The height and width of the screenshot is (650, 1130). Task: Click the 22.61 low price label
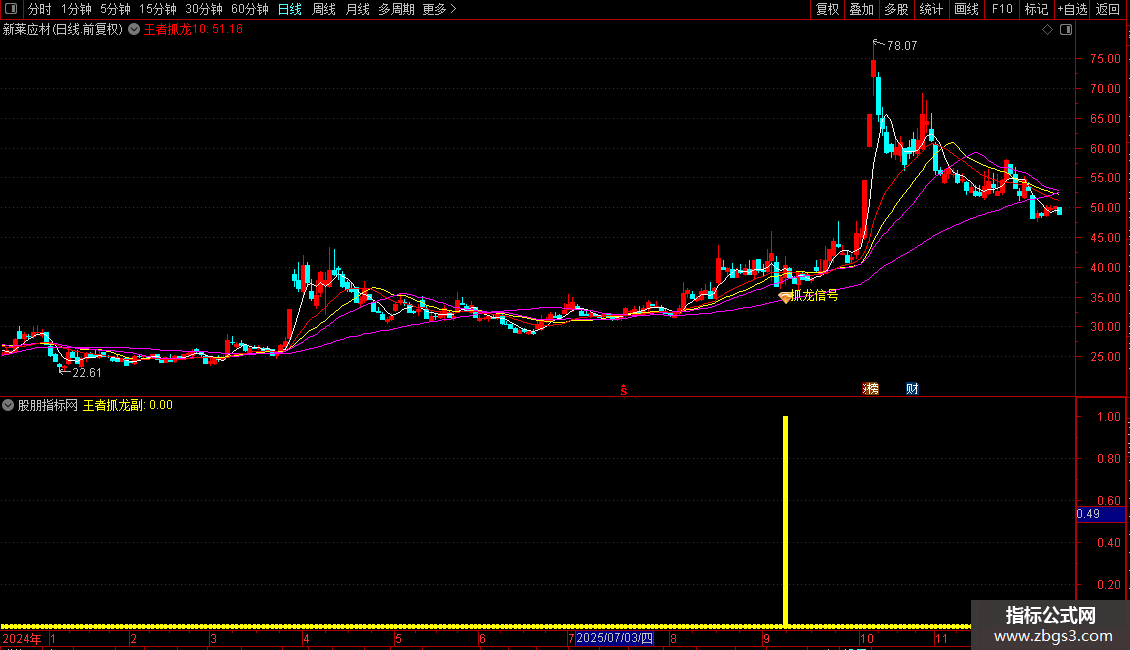pyautogui.click(x=86, y=373)
